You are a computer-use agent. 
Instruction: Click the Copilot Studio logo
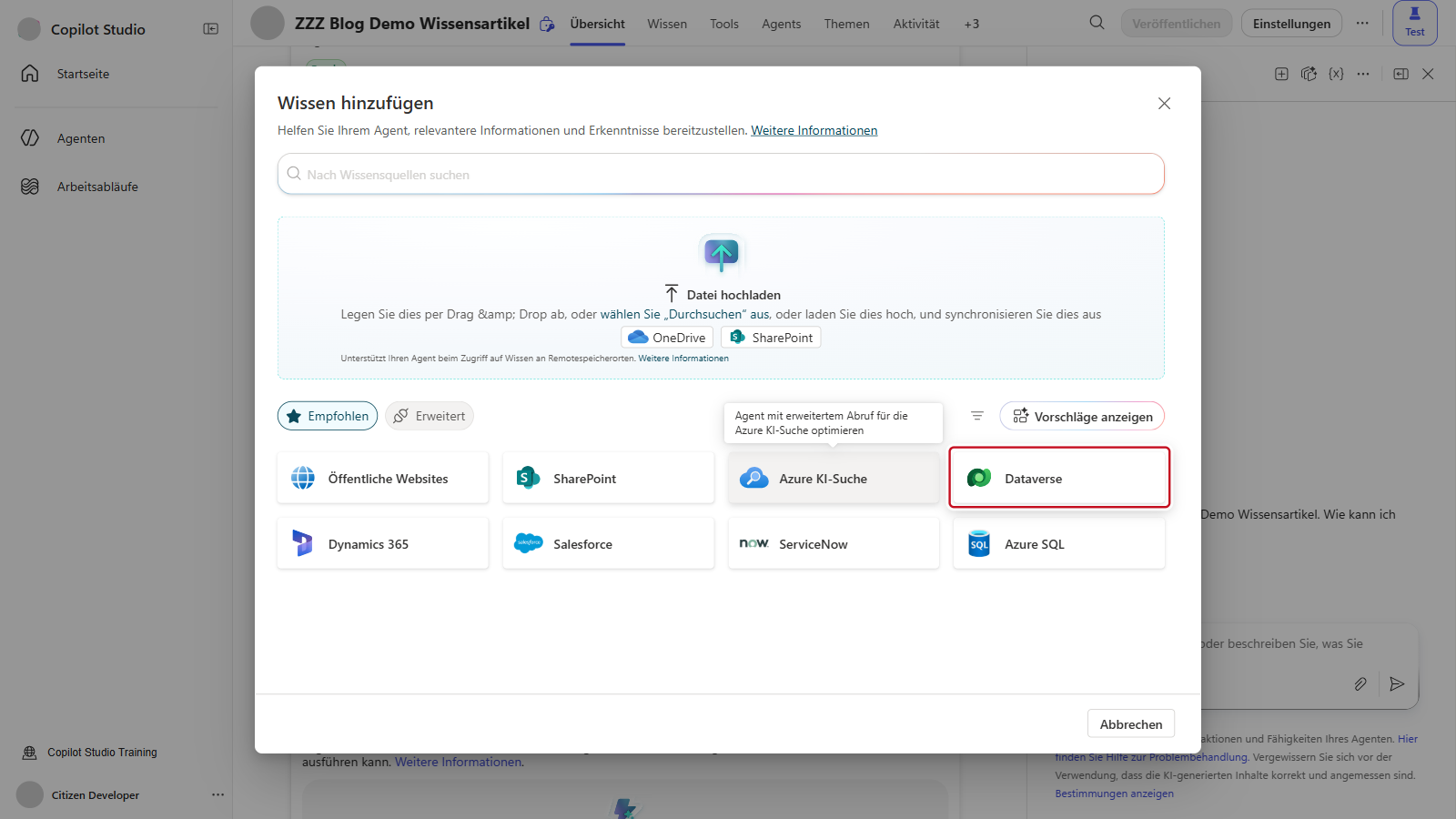pos(29,29)
